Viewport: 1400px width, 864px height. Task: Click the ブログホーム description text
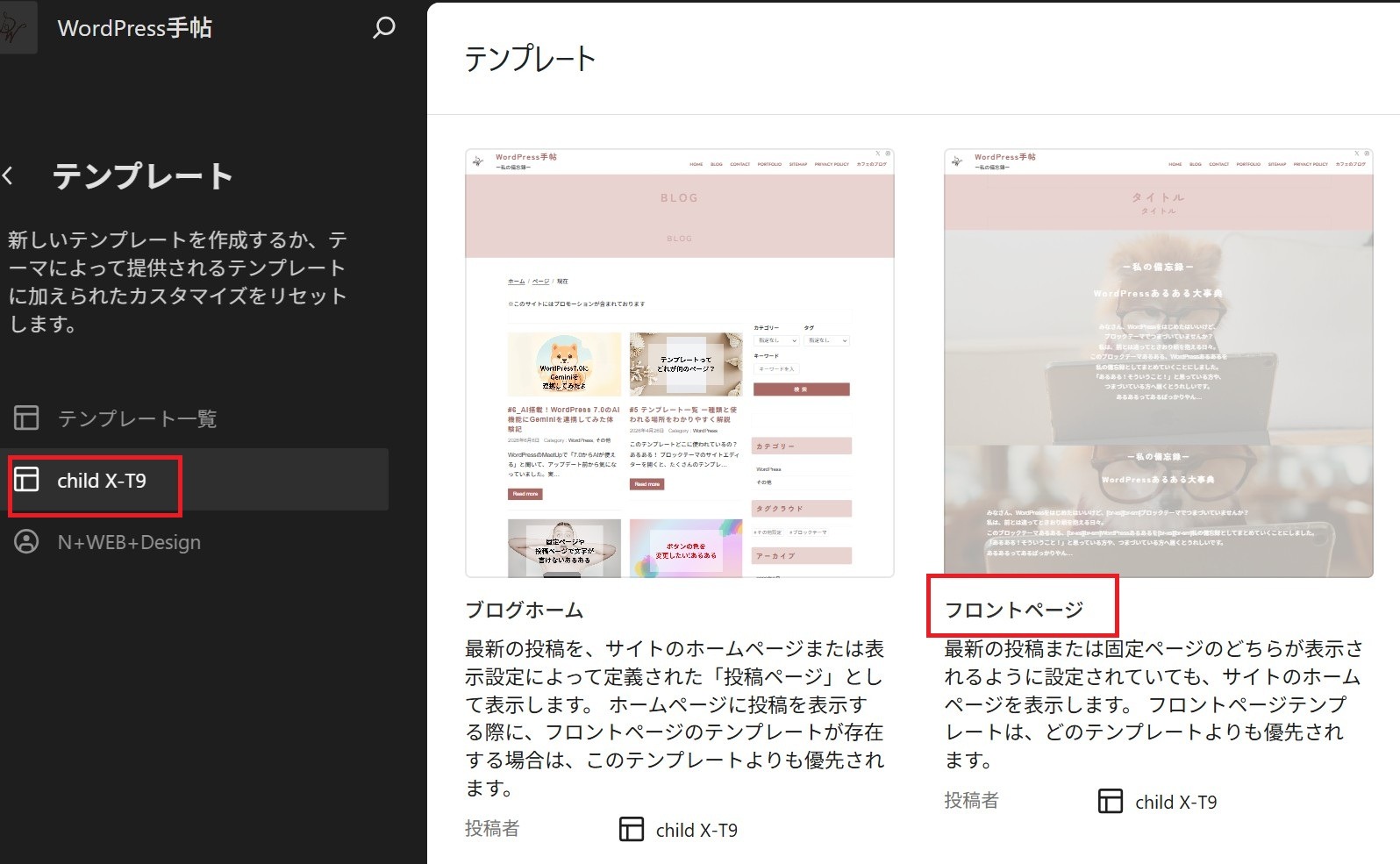tap(675, 718)
